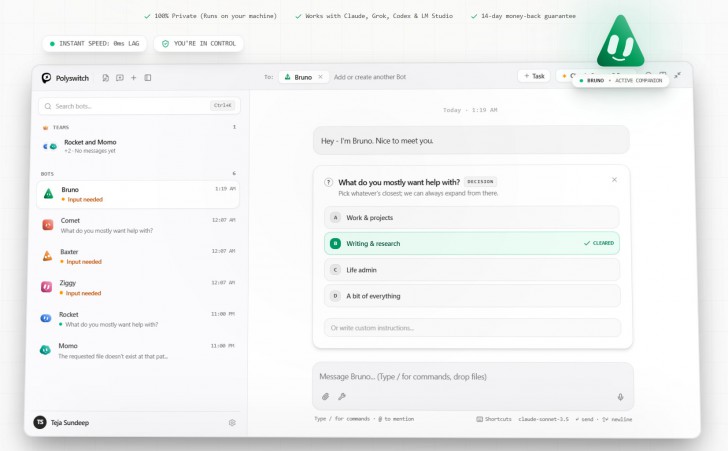Viewport: 728px width, 451px height.
Task: Close the decision card with X
Action: point(614,180)
